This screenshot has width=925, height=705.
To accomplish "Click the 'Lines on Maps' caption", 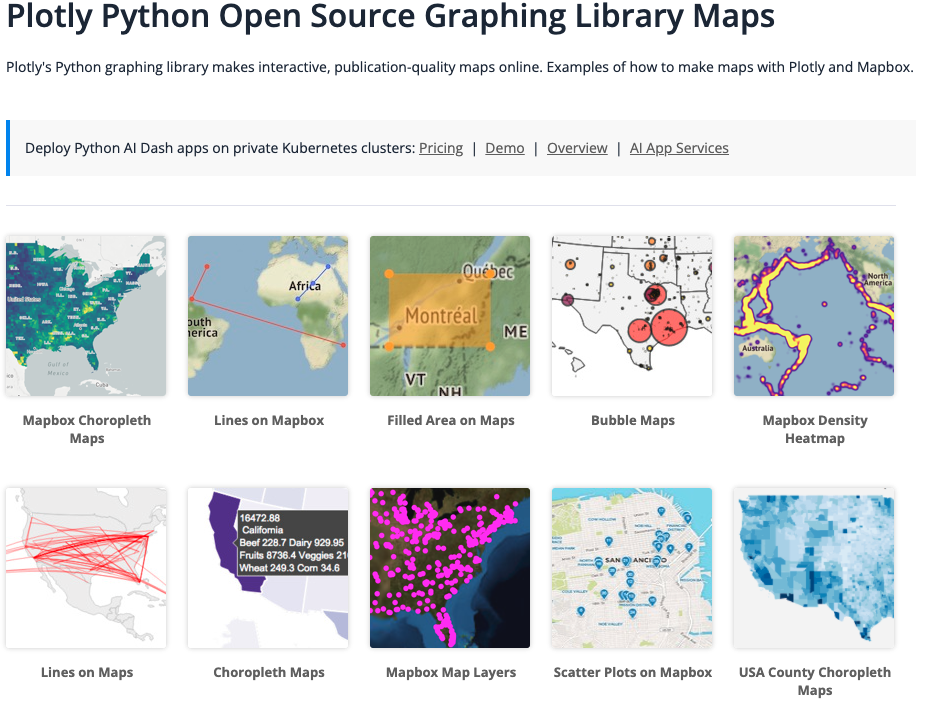I will coord(87,672).
